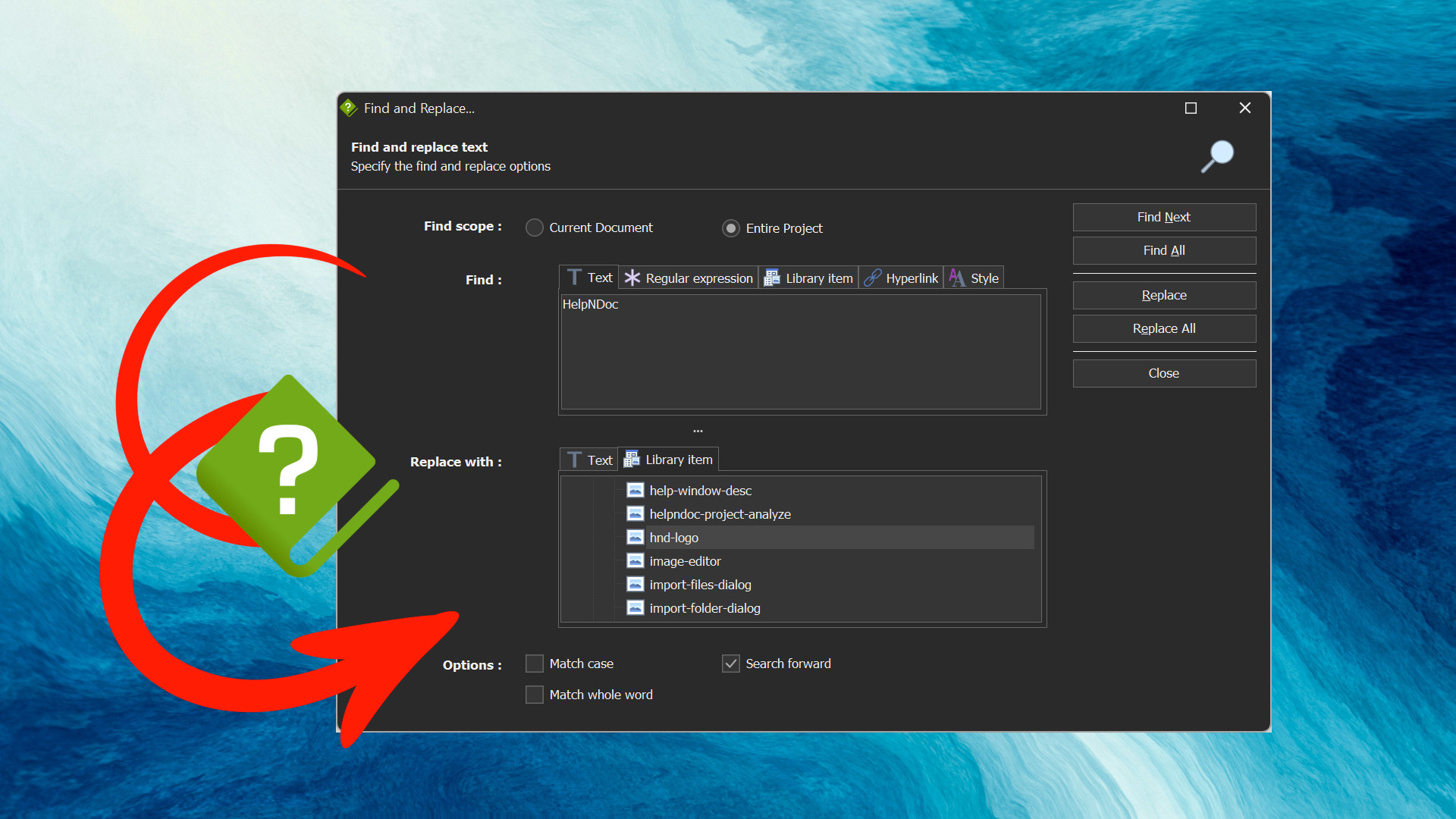Open the Style find tab
The width and height of the screenshot is (1456, 819).
[x=974, y=278]
